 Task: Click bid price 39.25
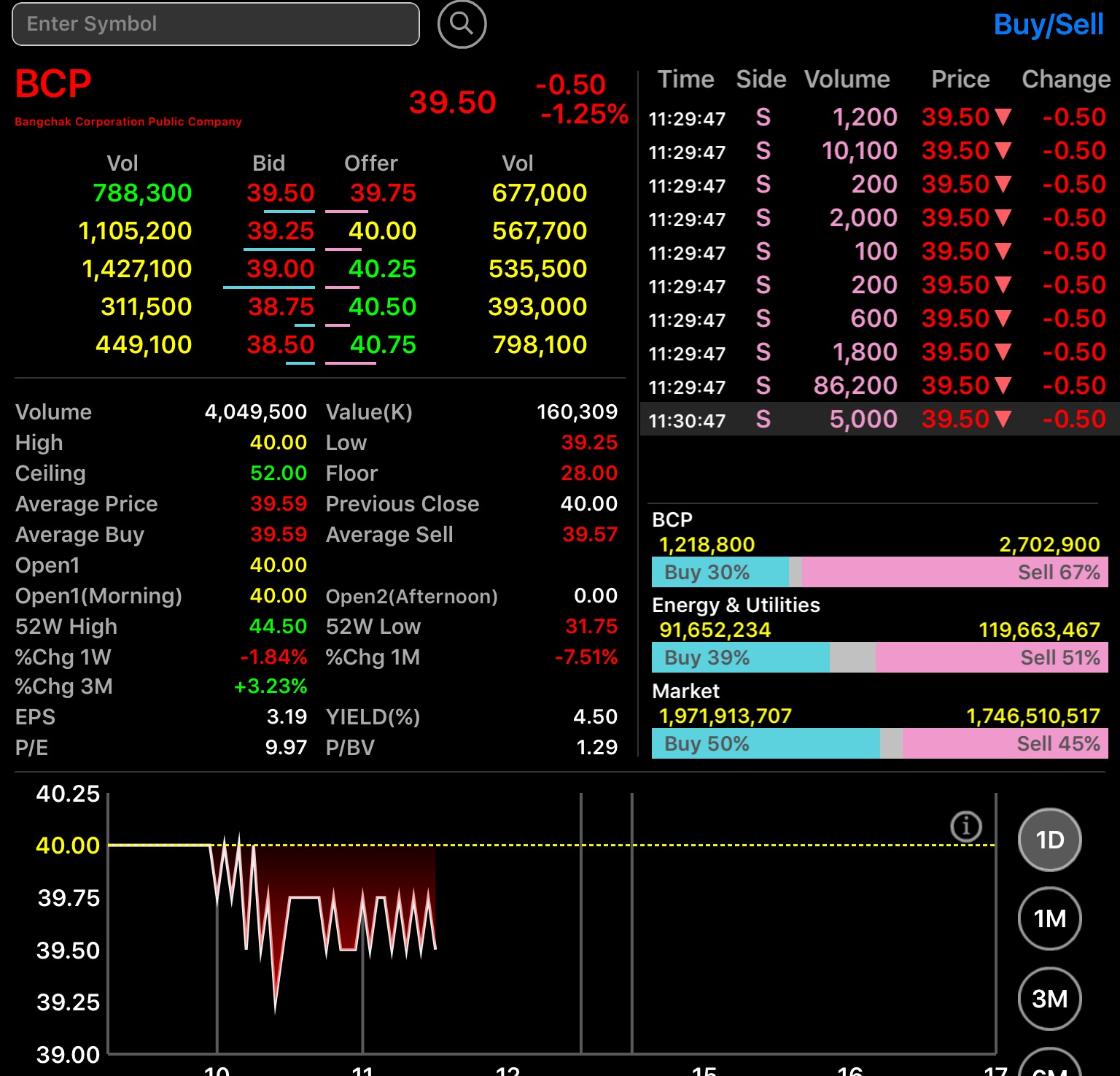click(280, 231)
